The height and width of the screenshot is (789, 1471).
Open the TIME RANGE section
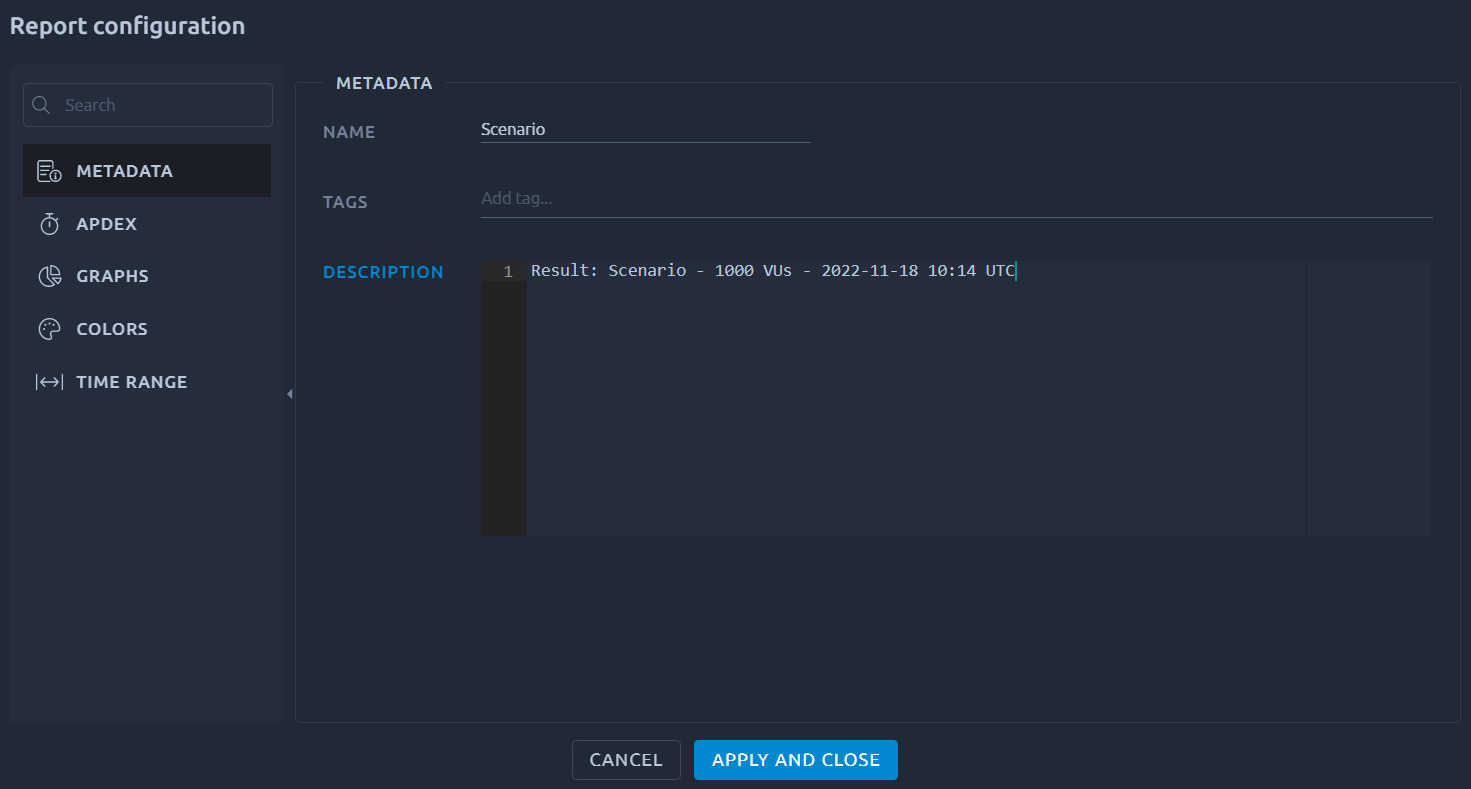coord(147,382)
